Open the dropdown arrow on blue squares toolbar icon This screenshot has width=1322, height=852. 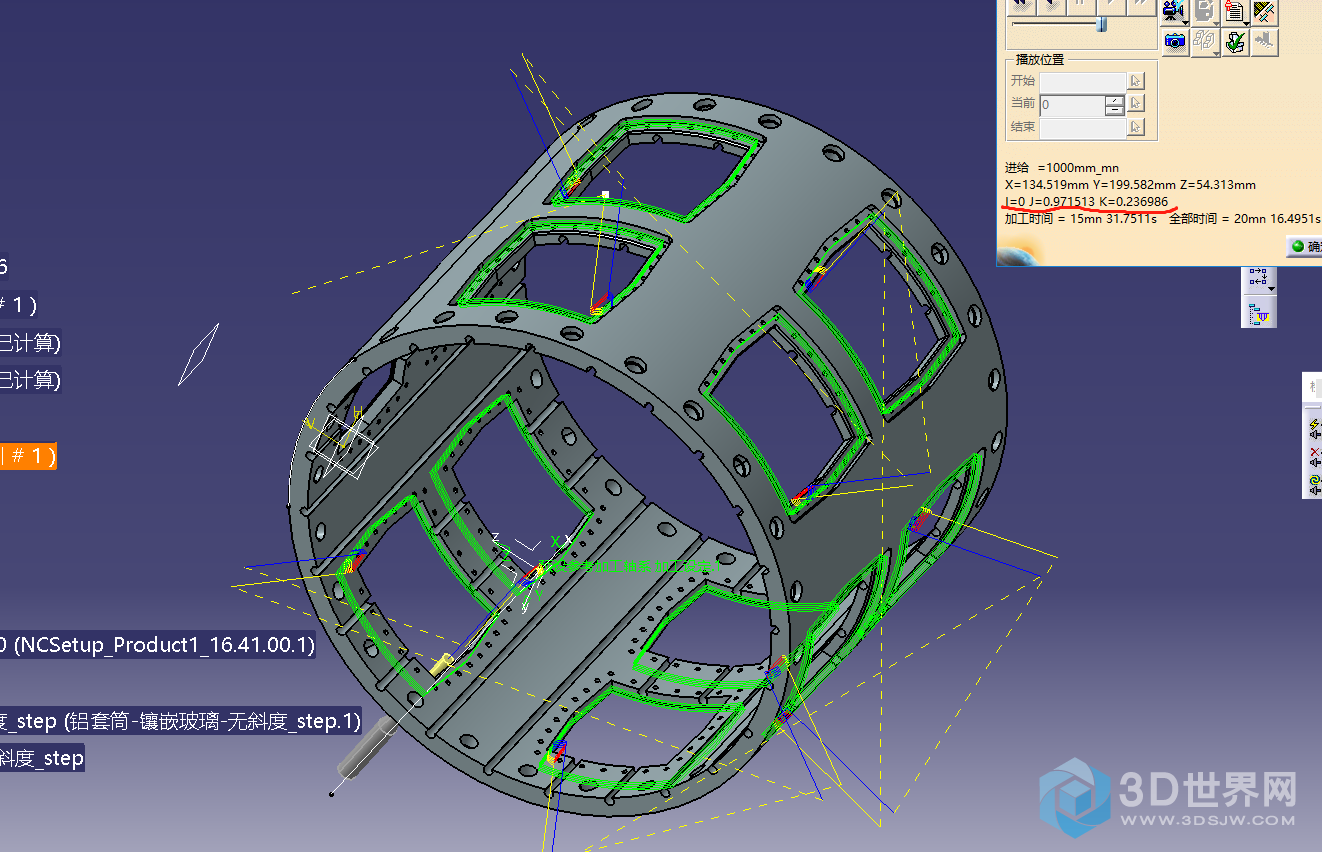(x=1273, y=288)
